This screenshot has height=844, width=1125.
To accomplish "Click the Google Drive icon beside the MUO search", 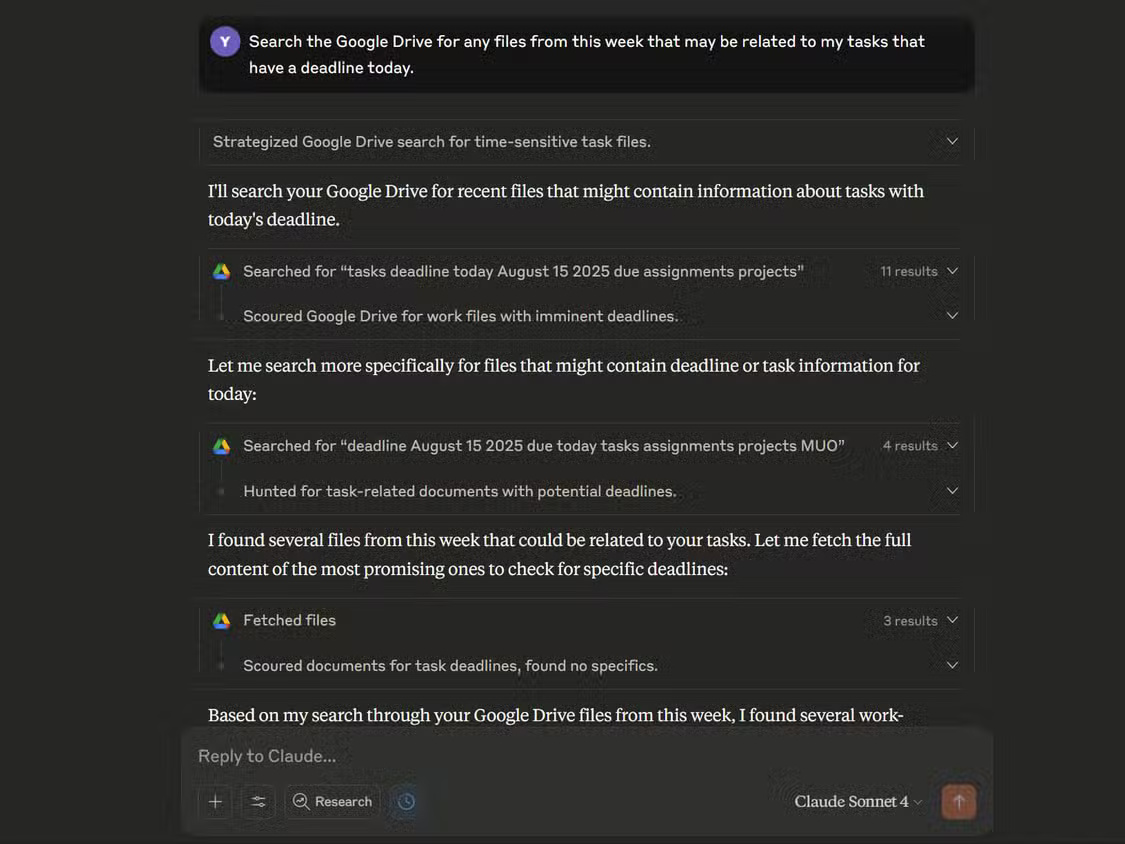I will (221, 445).
